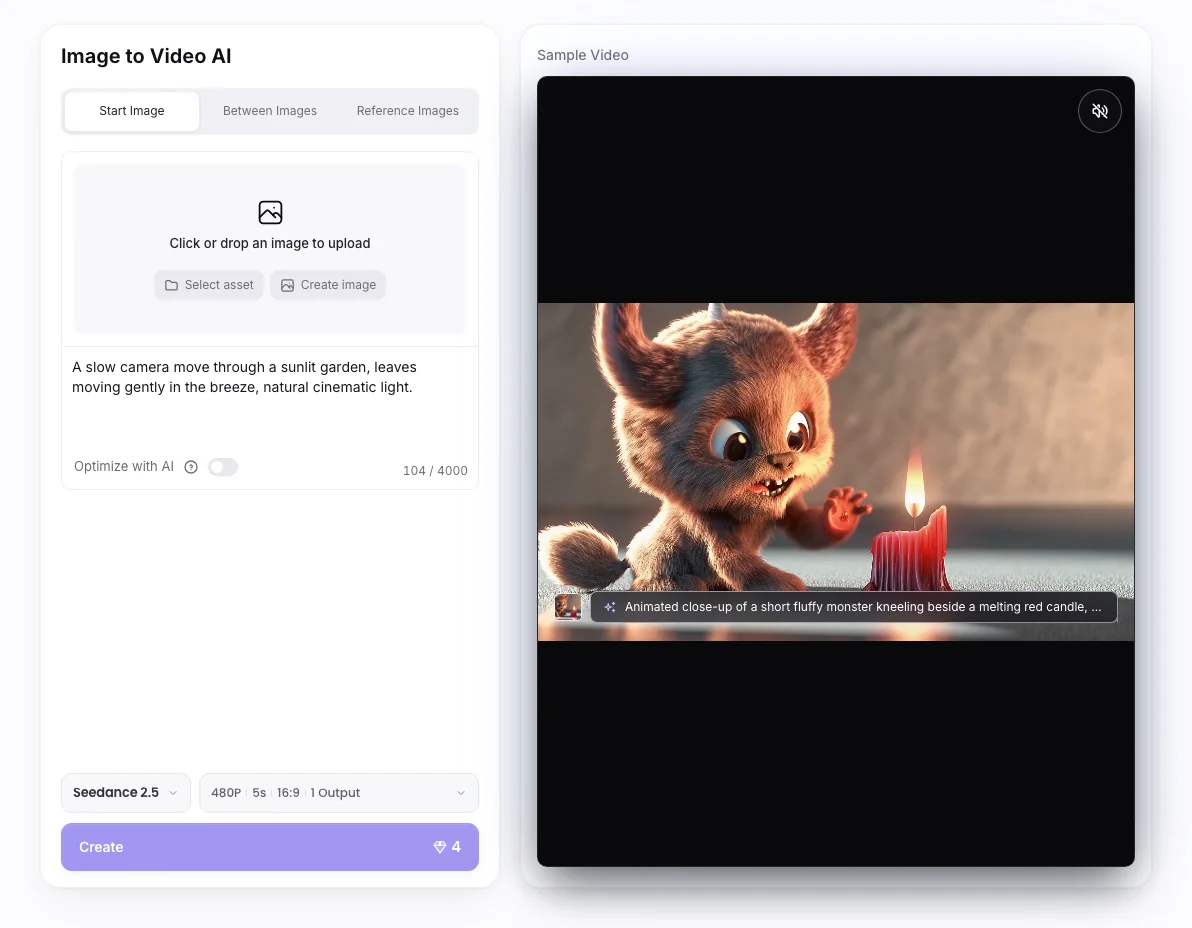Click the diamond credits icon on Create

pyautogui.click(x=439, y=847)
